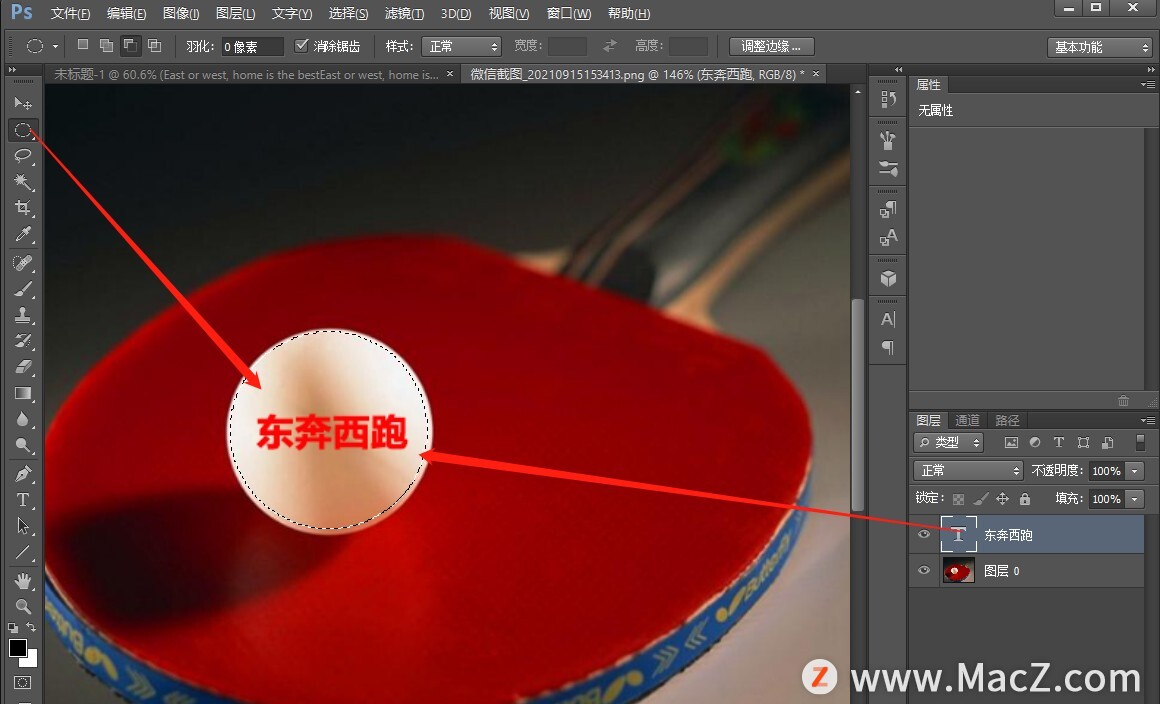This screenshot has width=1160, height=704.
Task: Select the Line tool
Action: [x=23, y=552]
